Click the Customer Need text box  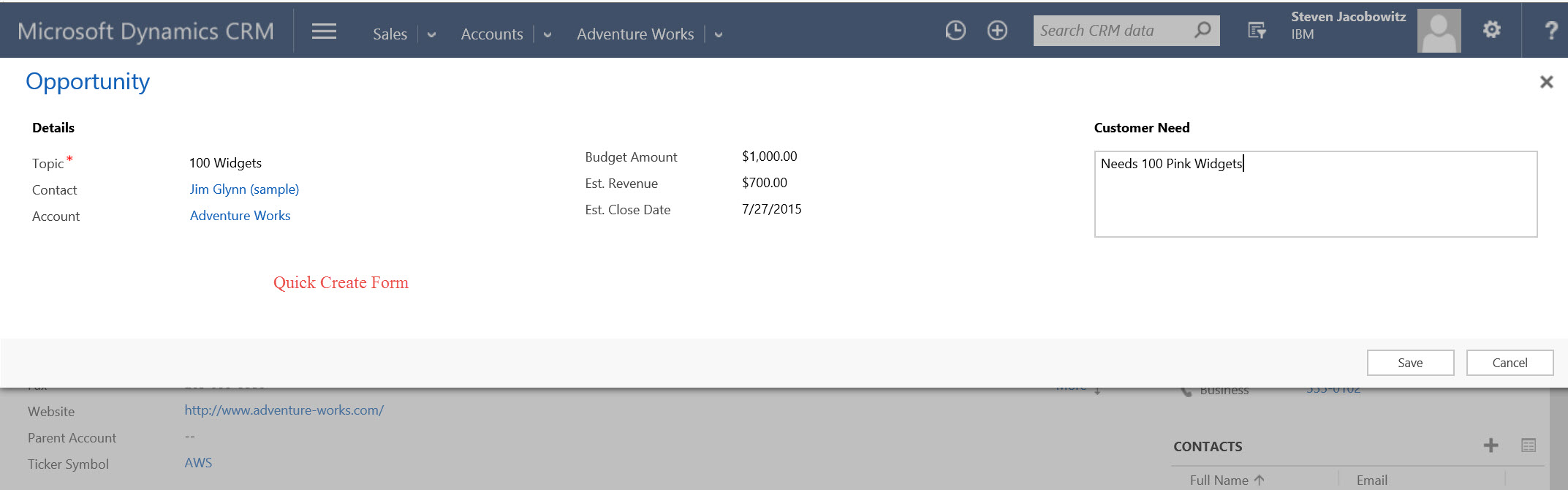click(1315, 195)
